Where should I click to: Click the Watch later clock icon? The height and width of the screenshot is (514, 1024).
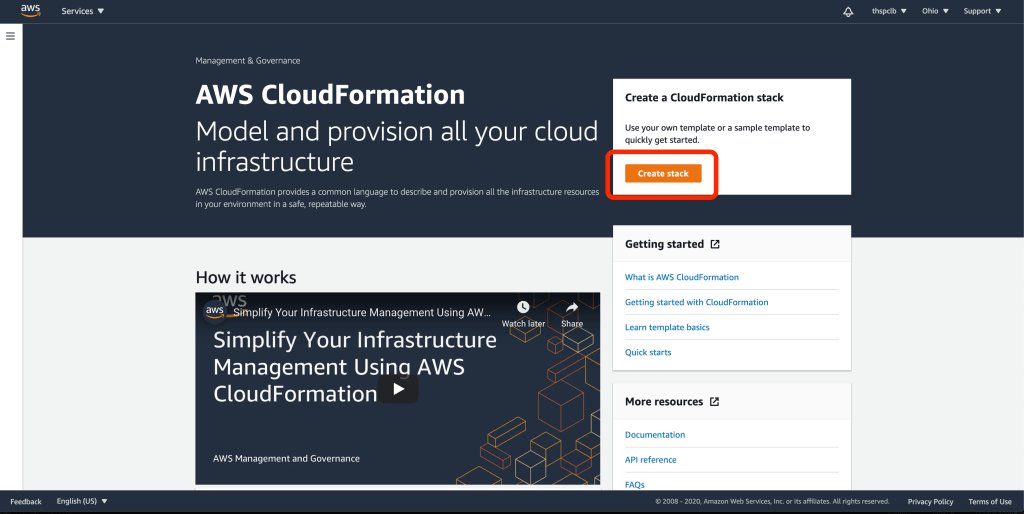(523, 309)
